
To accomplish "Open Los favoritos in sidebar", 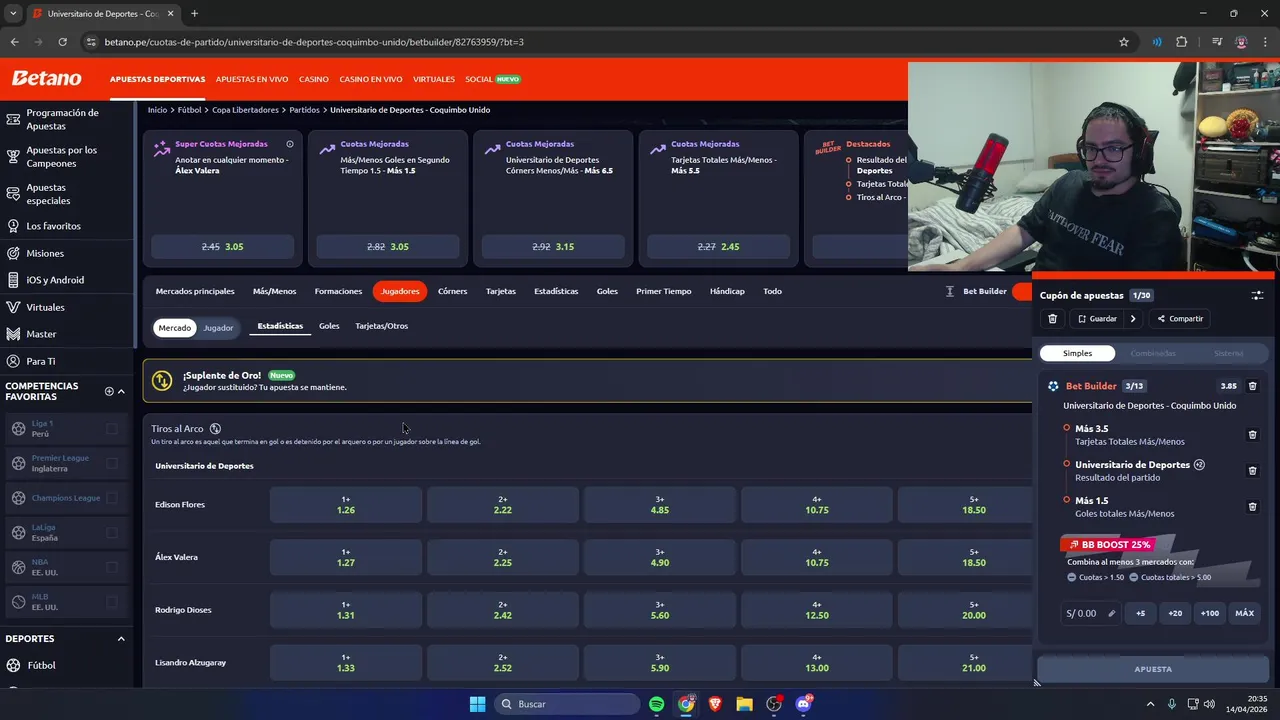I will pyautogui.click(x=53, y=226).
